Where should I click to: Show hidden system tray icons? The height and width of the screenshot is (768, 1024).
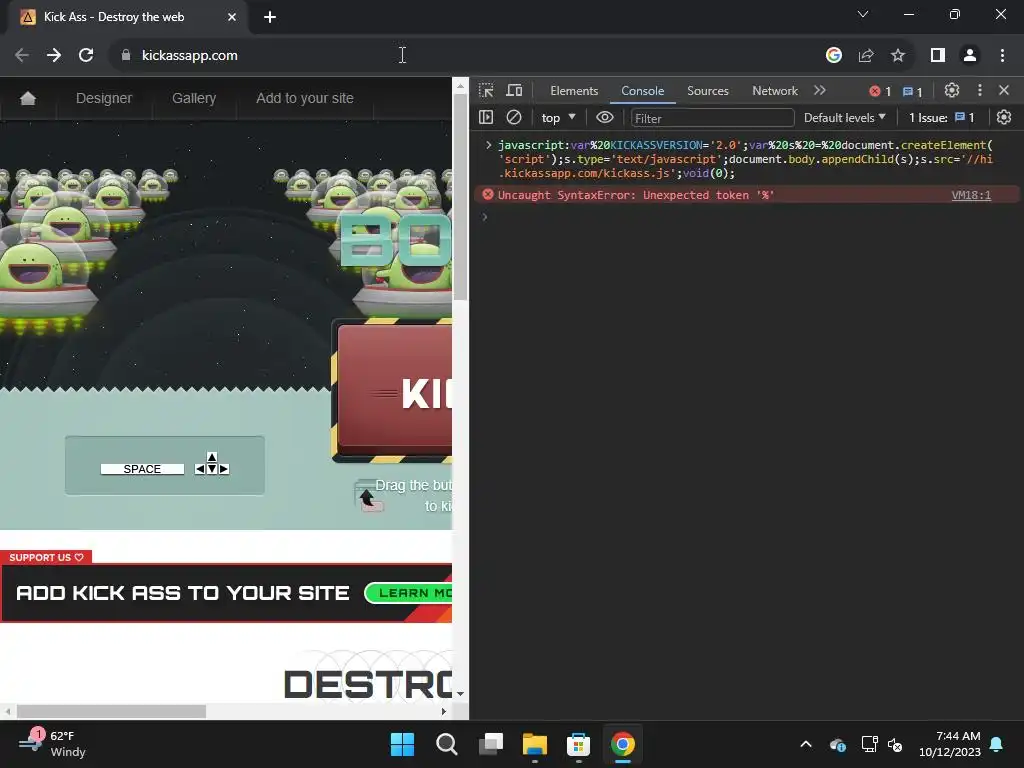coord(806,744)
